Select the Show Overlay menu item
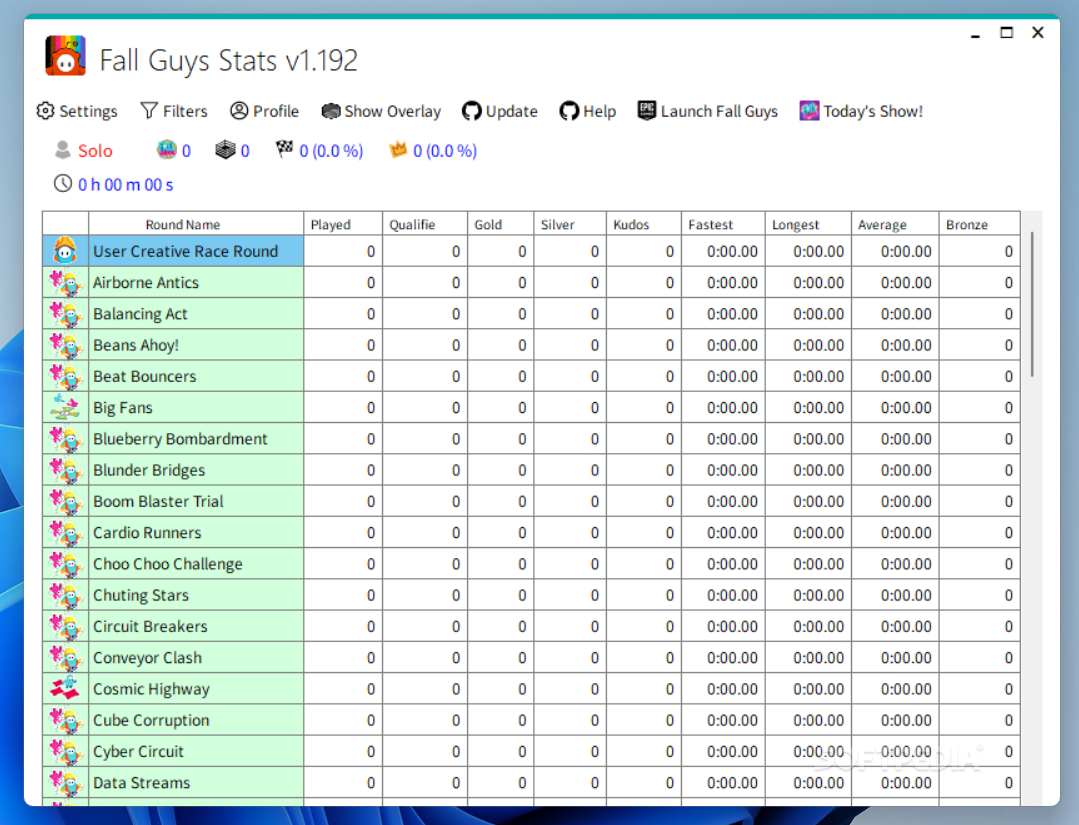1079x825 pixels. (381, 111)
